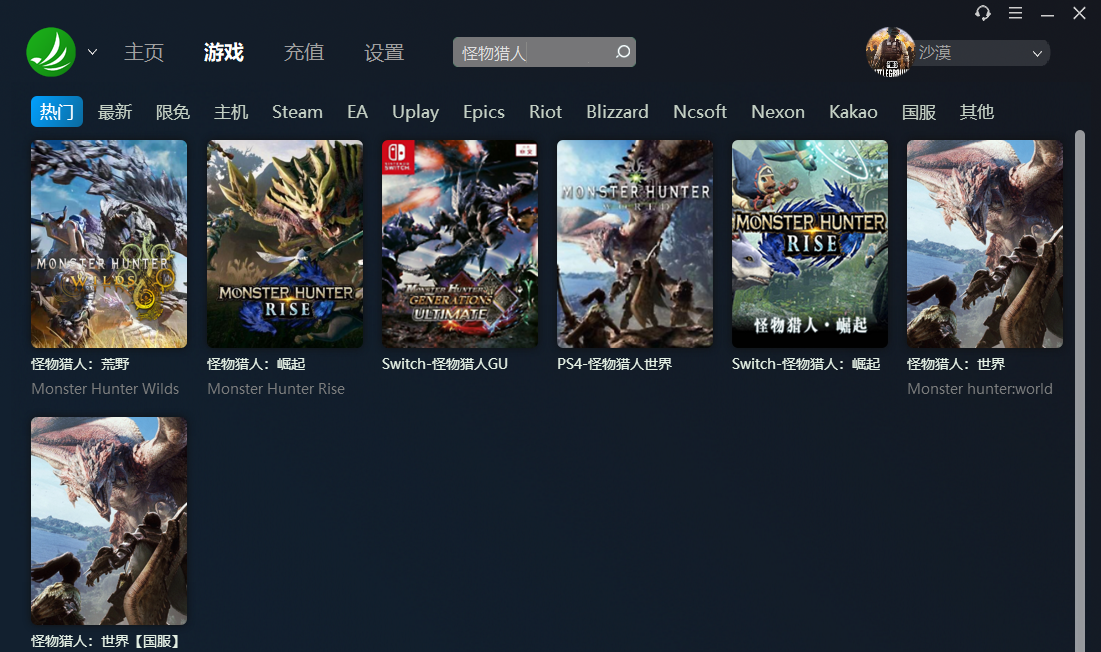This screenshot has width=1101, height=652.
Task: Filter games by Uplay
Action: click(x=416, y=112)
